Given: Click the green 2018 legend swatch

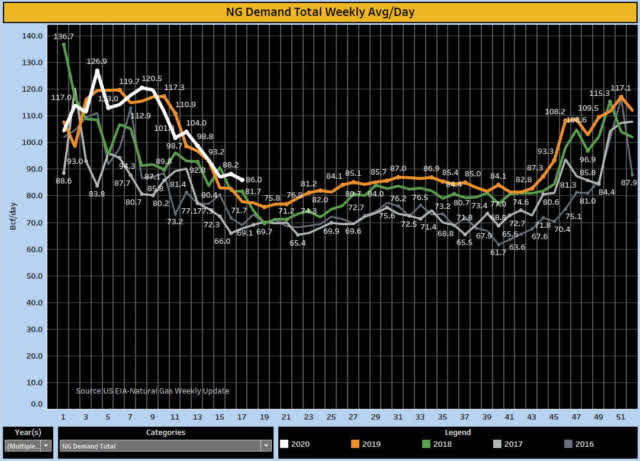Looking at the screenshot, I should pyautogui.click(x=426, y=444).
